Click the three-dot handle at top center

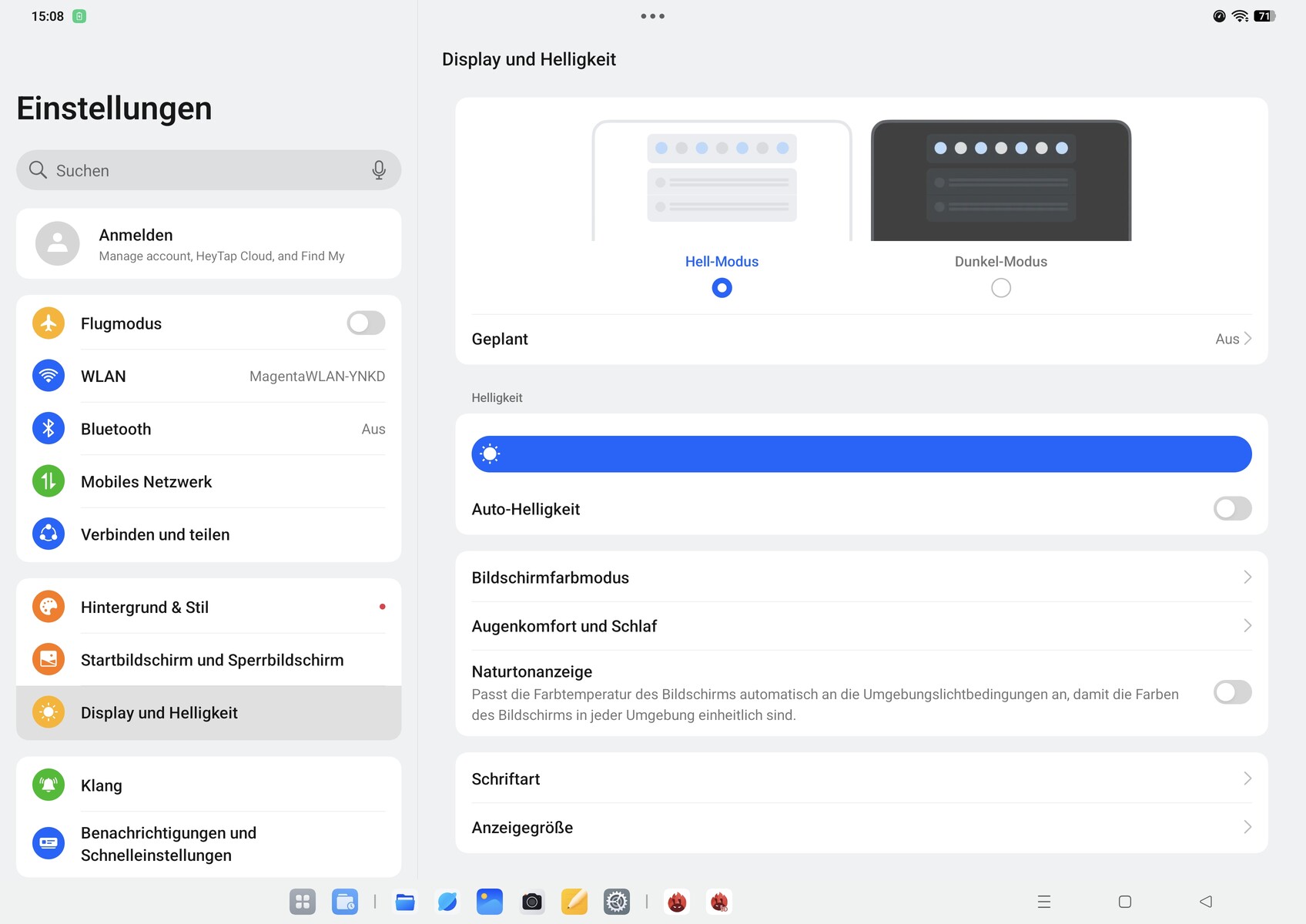(653, 16)
